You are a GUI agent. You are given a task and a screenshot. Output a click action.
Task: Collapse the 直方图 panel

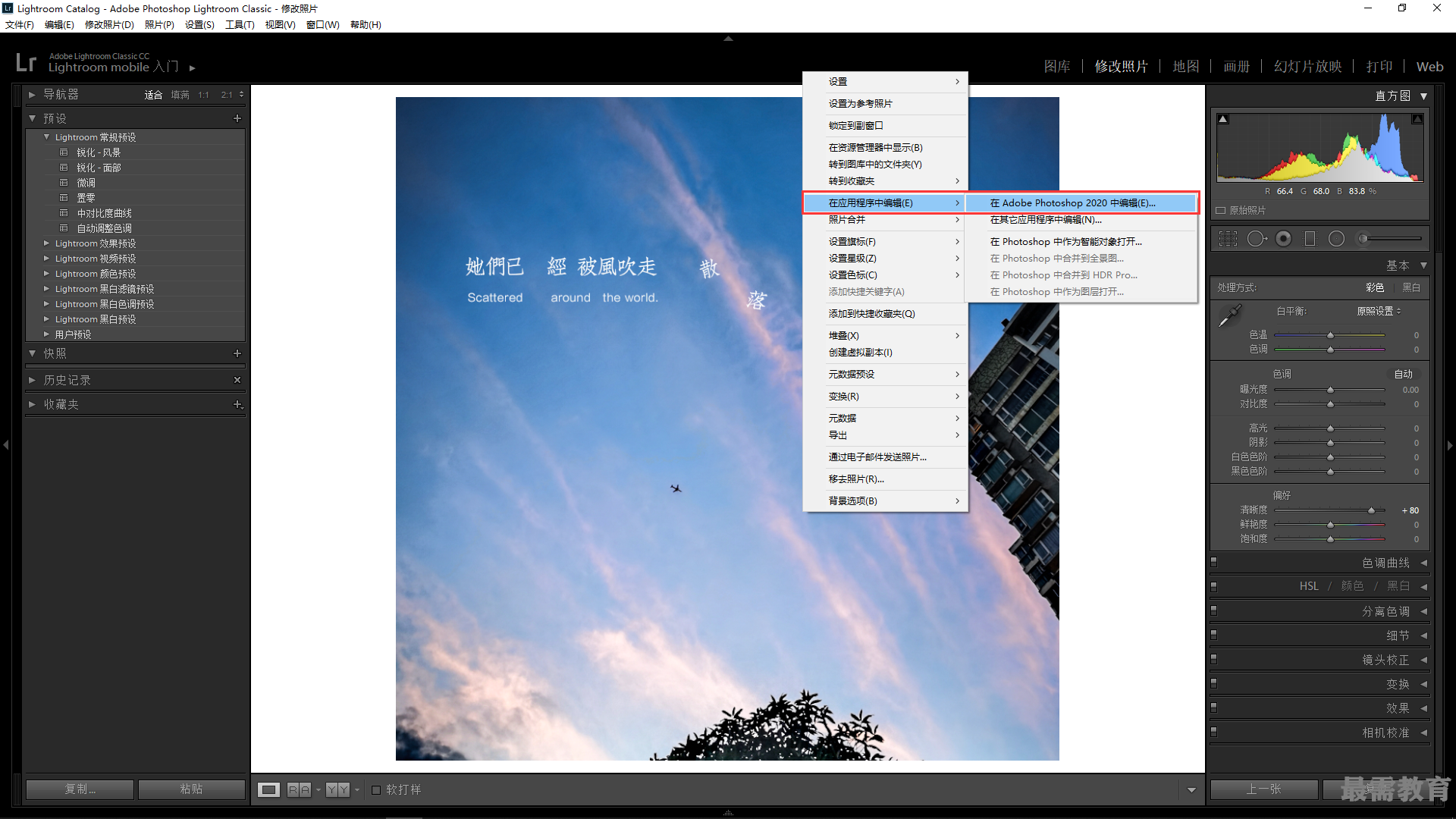pos(1423,96)
